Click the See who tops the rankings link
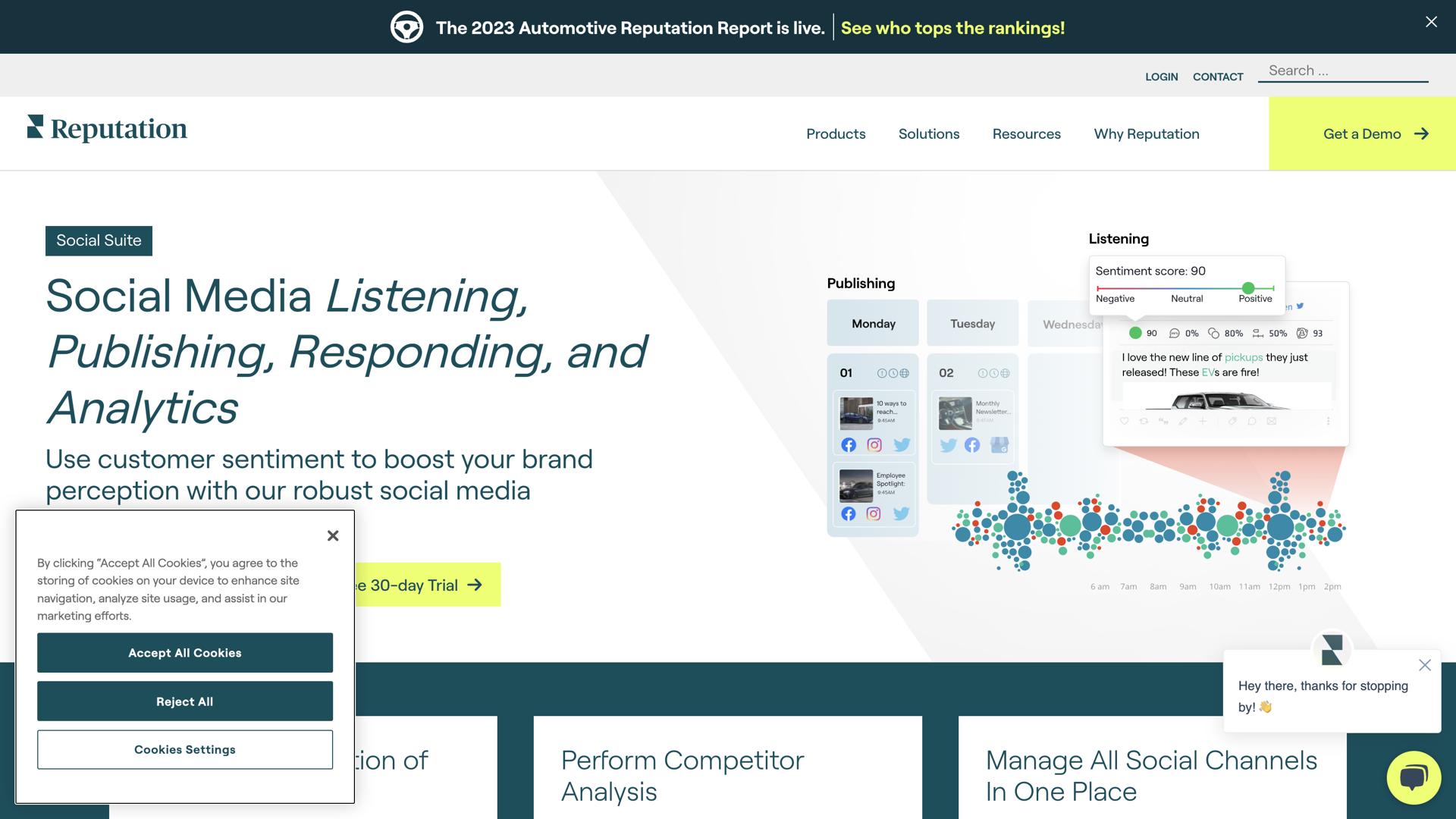Viewport: 1456px width, 819px height. tap(952, 28)
